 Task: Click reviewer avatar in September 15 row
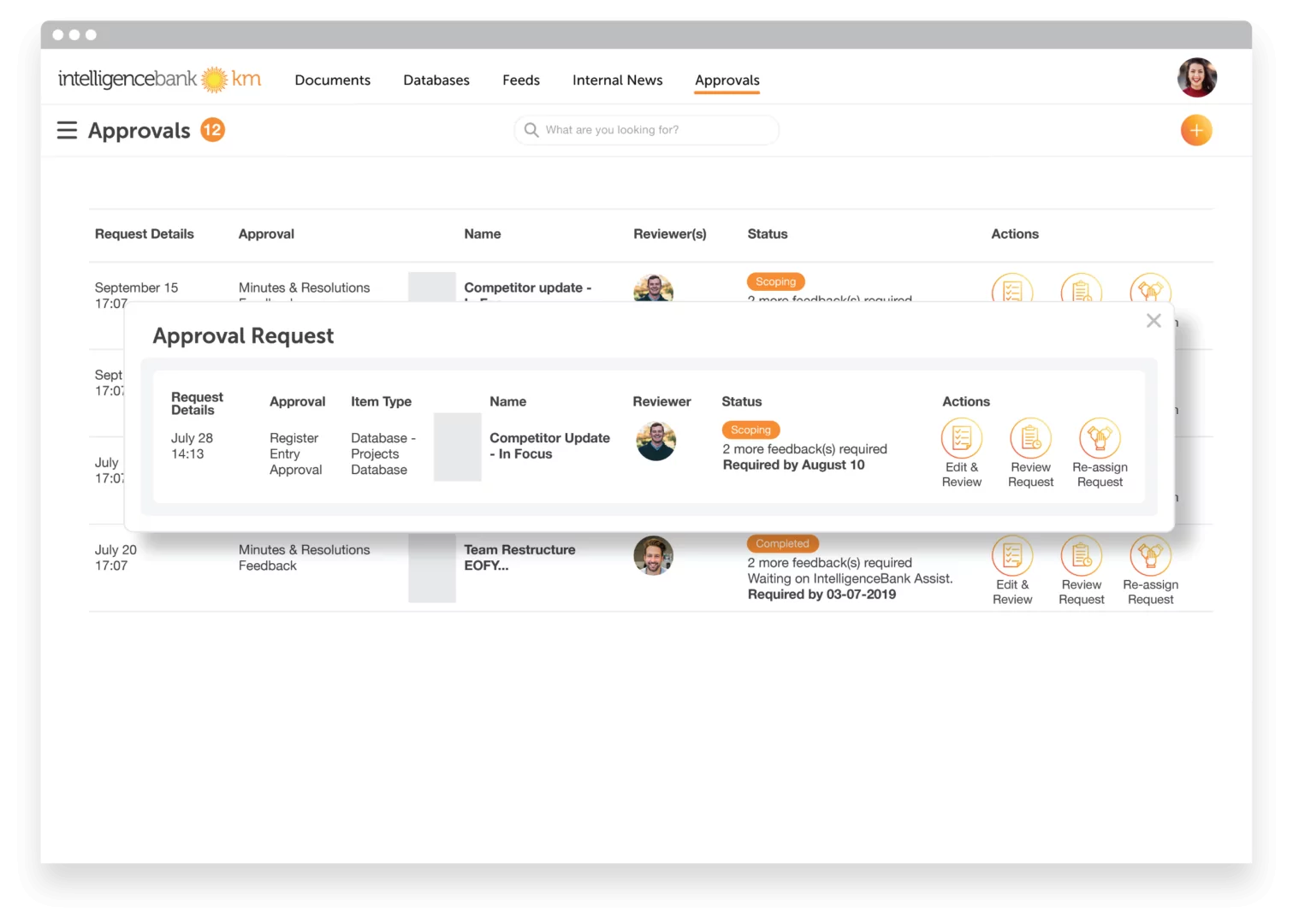[654, 288]
